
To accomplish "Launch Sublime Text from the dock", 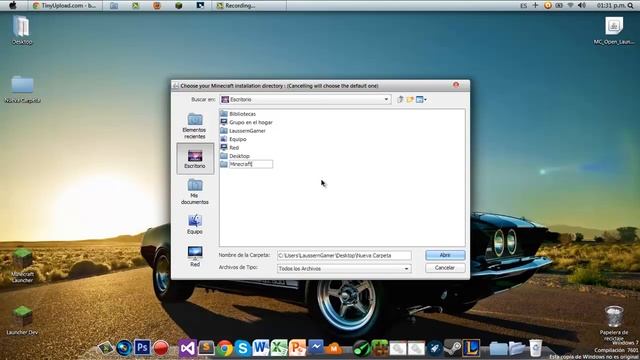I will pos(206,348).
